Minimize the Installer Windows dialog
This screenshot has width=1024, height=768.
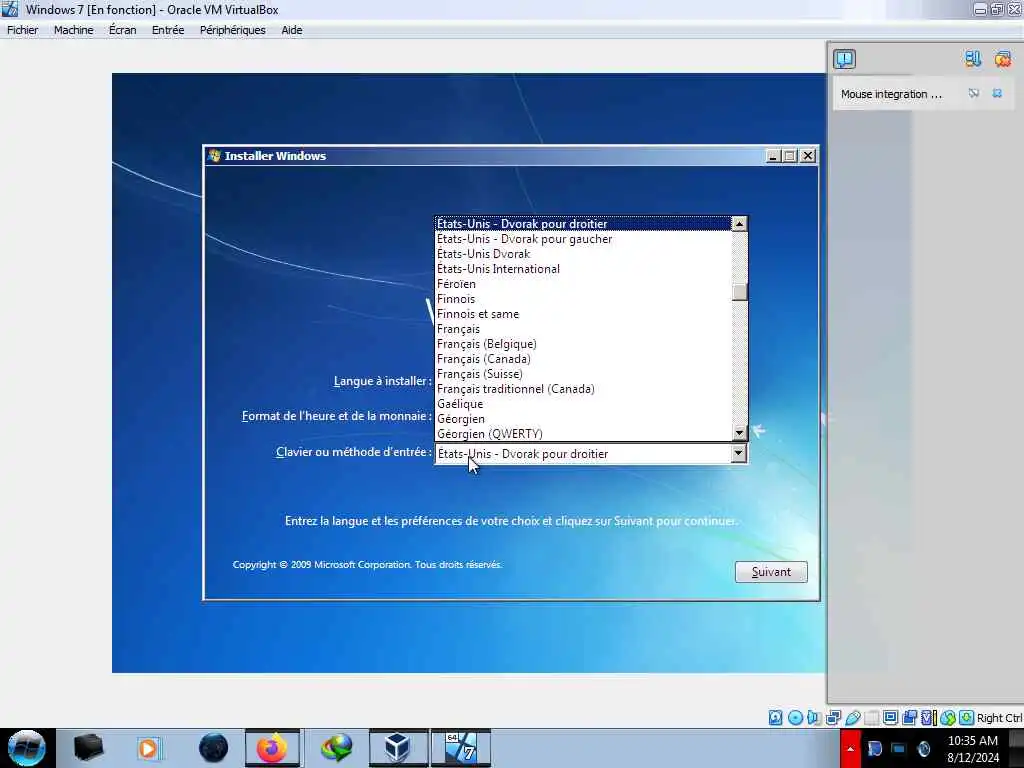point(773,156)
